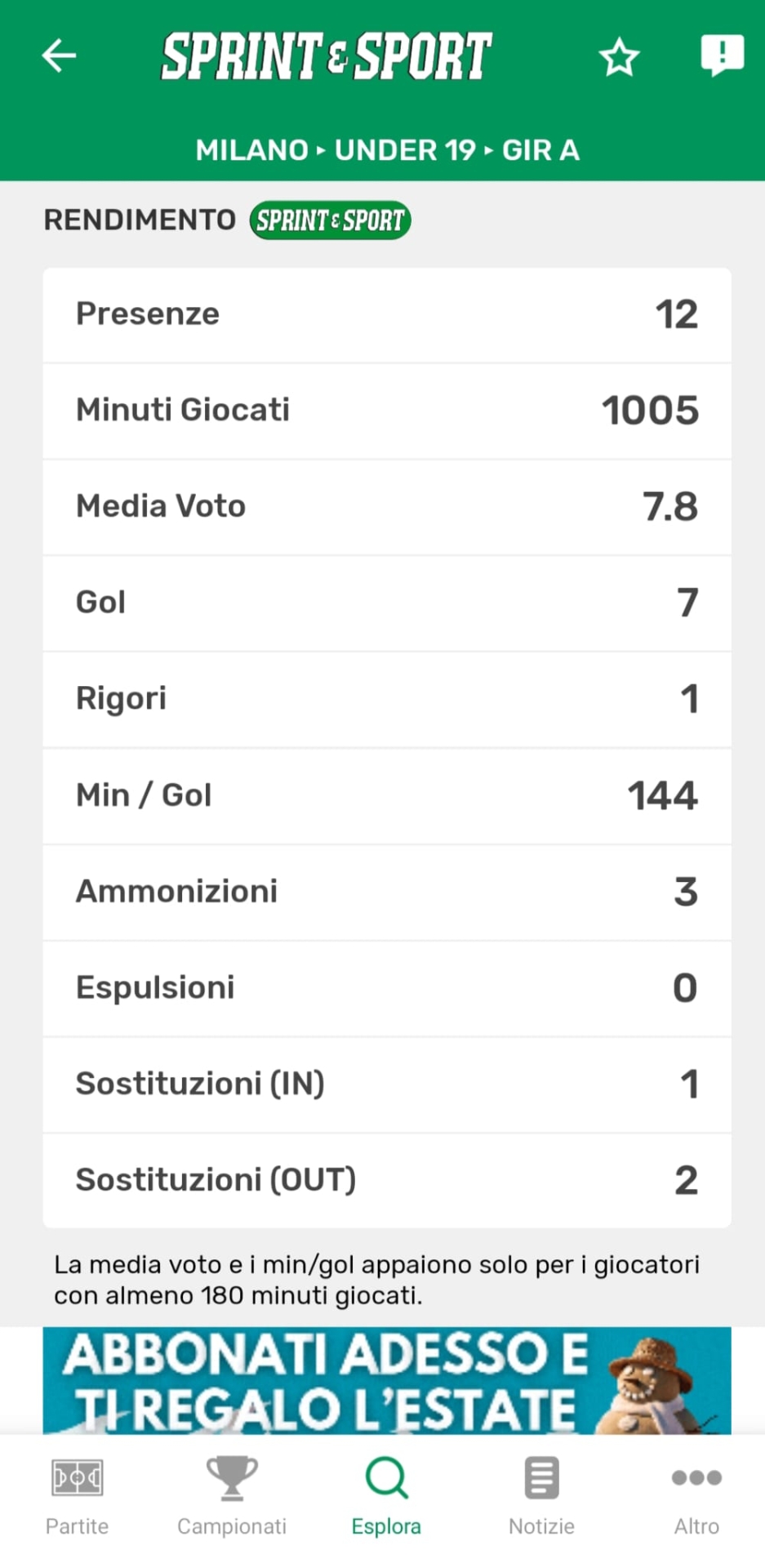Viewport: 765px width, 1568px height.
Task: Tap the Esplora magnifier icon
Action: pyautogui.click(x=386, y=1478)
